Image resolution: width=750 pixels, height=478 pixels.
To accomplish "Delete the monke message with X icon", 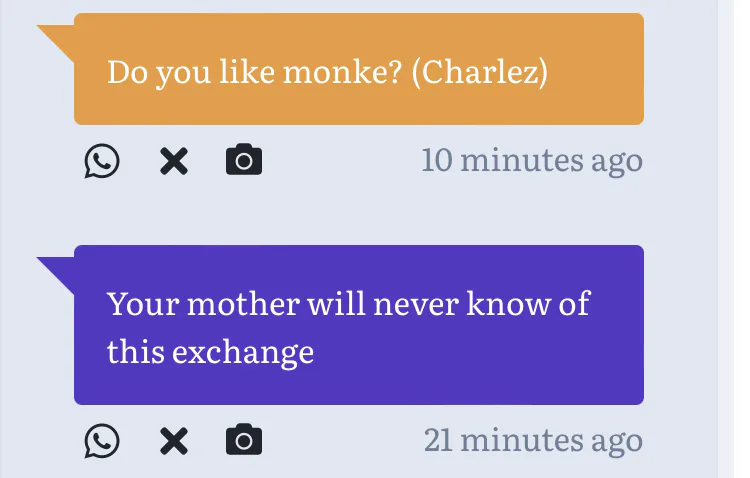I will 174,161.
